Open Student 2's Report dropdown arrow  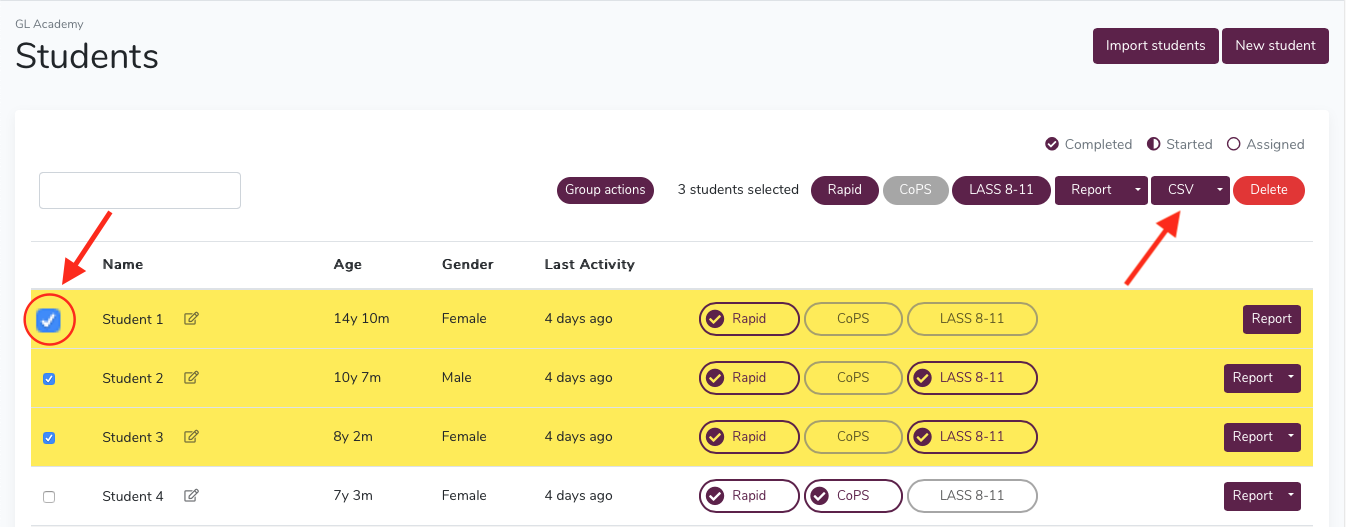pyautogui.click(x=1291, y=378)
